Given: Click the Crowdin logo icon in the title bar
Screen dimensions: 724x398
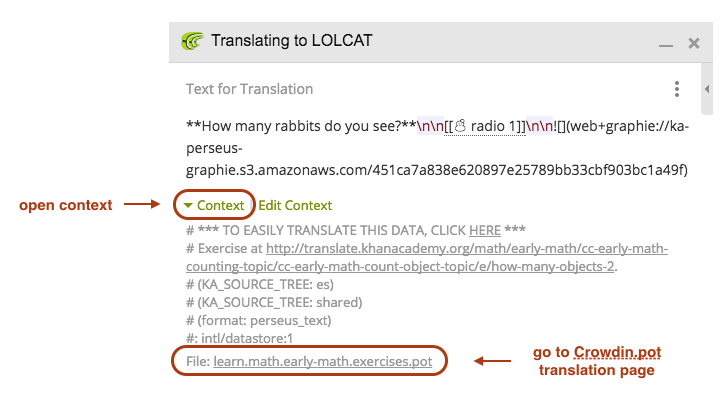Looking at the screenshot, I should [192, 41].
